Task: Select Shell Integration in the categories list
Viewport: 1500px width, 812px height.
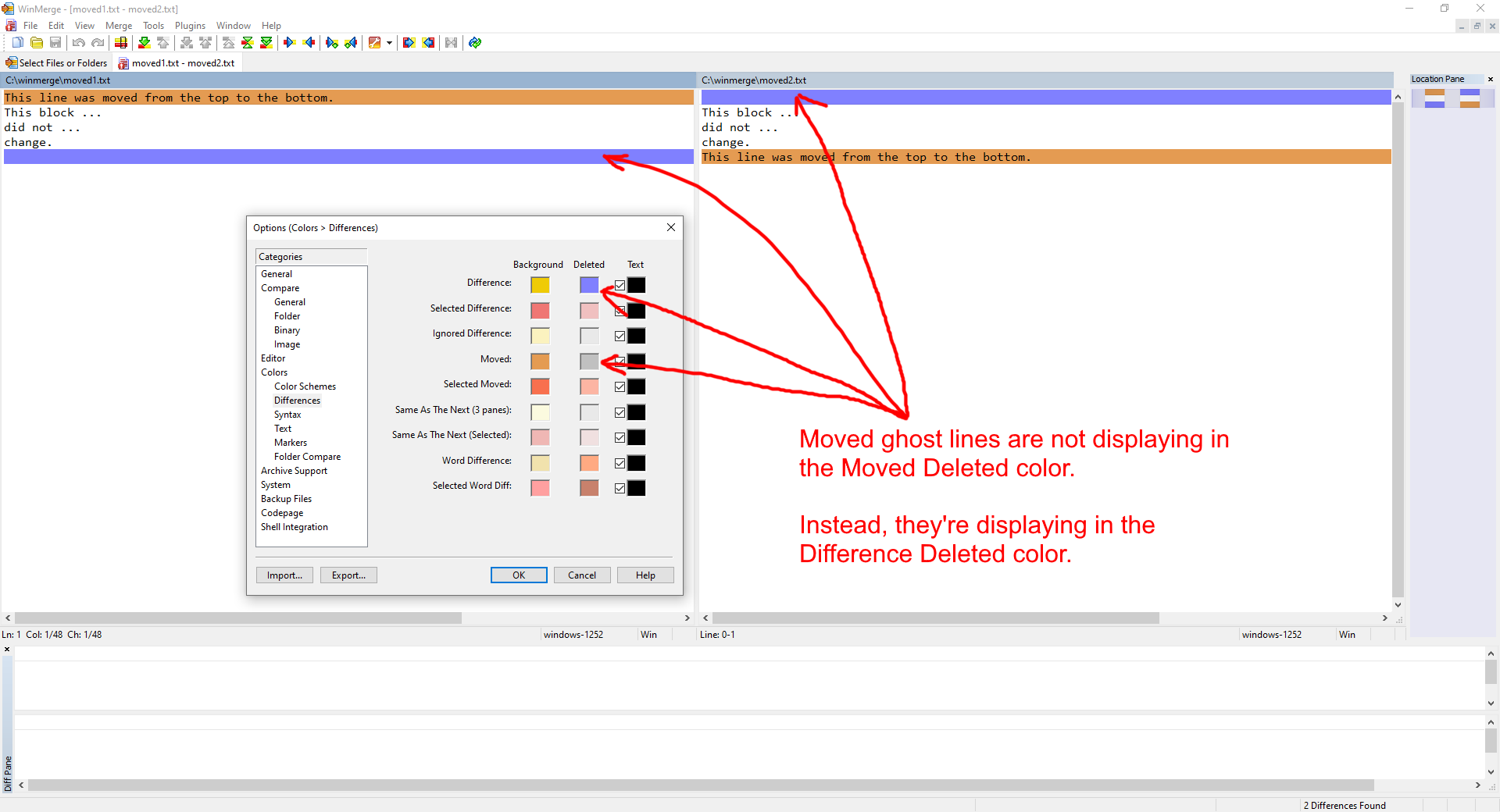Action: [295, 526]
